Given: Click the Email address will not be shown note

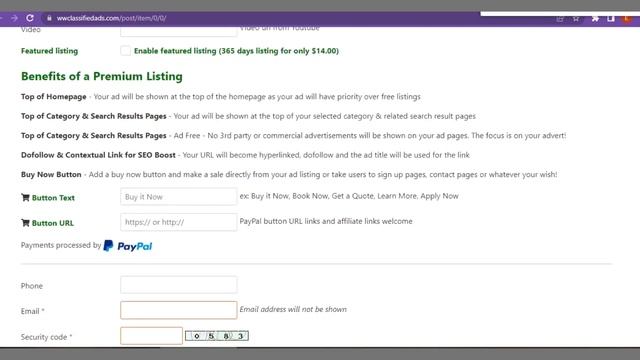Looking at the screenshot, I should click(293, 309).
